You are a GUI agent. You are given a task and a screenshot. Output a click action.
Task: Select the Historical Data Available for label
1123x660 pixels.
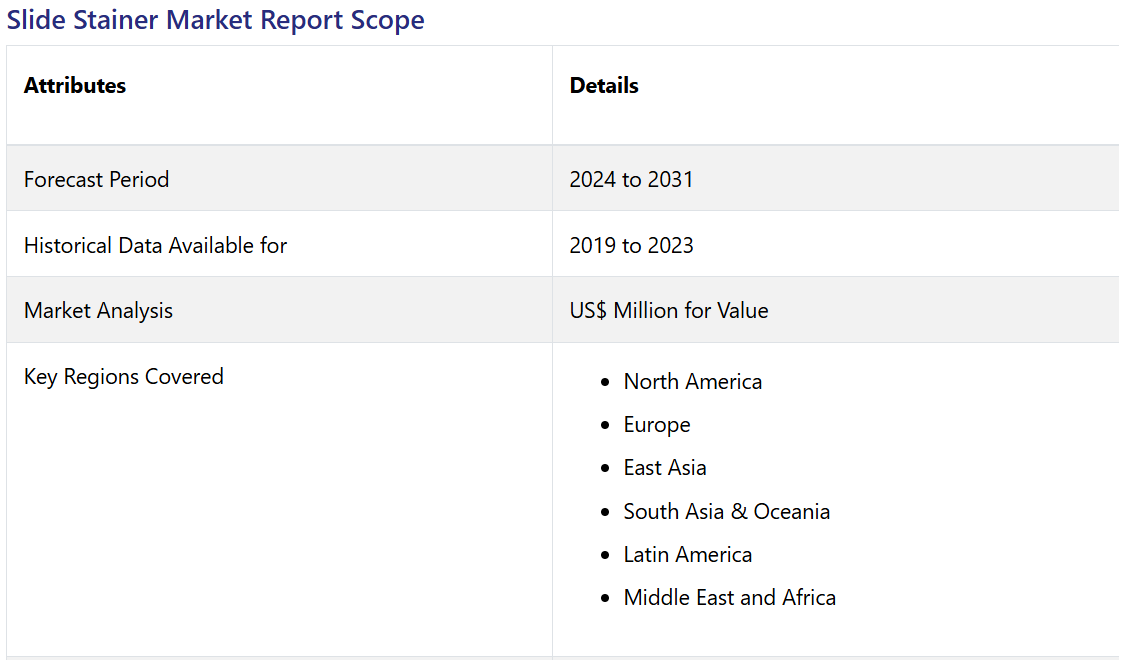click(155, 246)
